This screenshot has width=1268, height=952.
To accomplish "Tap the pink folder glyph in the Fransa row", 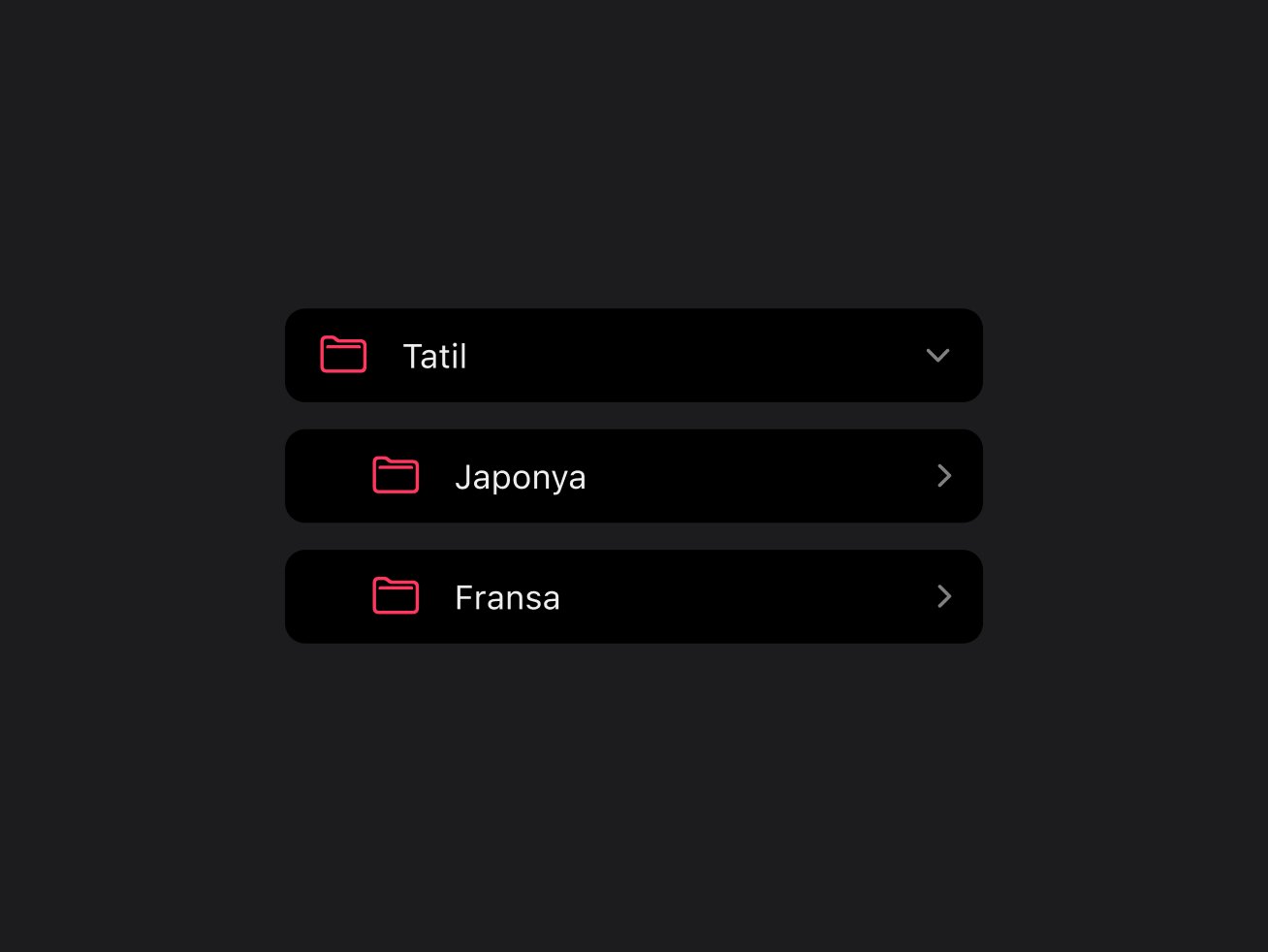I will click(396, 595).
